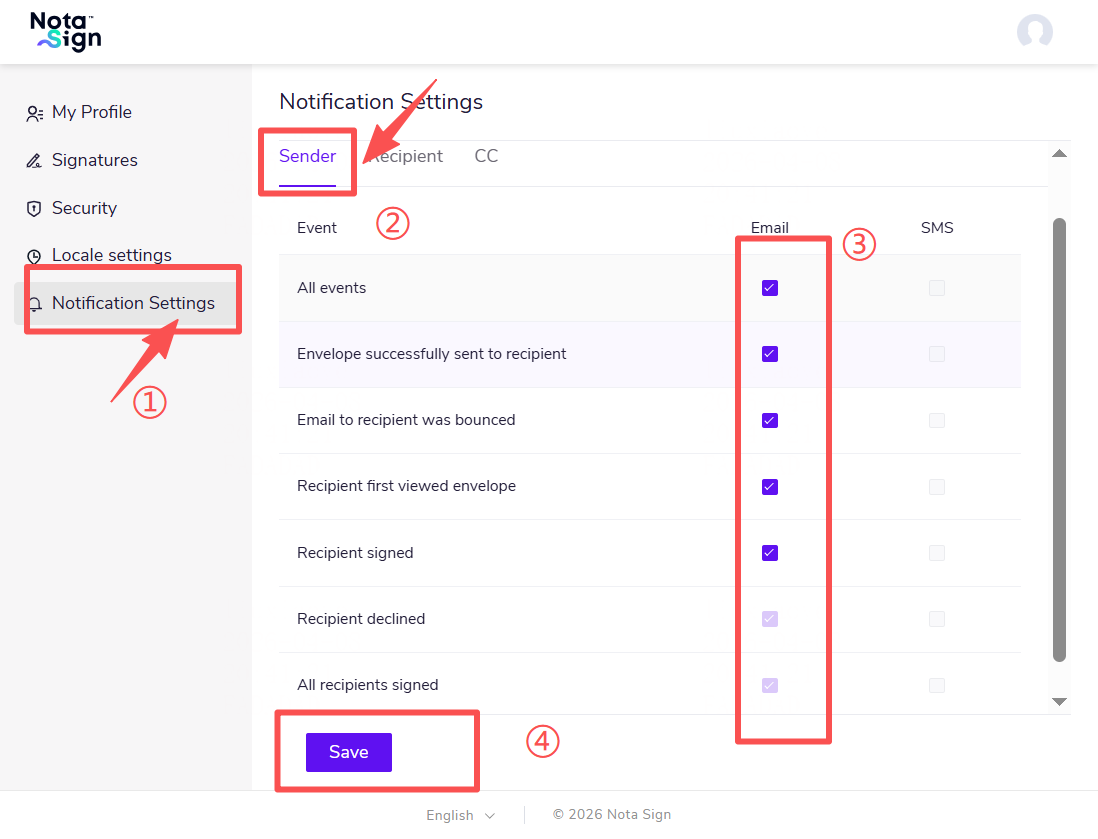Click the Notification Settings bell icon
This screenshot has width=1098, height=839.
(34, 304)
